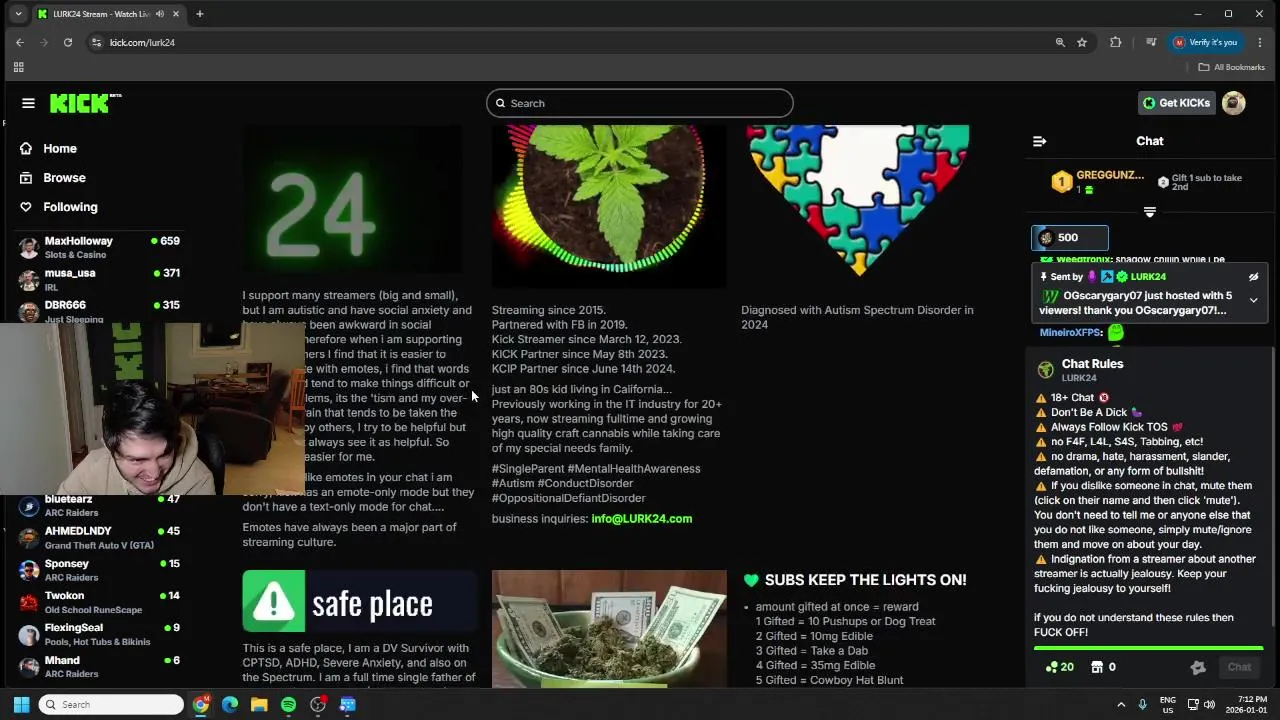The height and width of the screenshot is (720, 1280).
Task: Click the 500 KICKs gift badge
Action: (x=1070, y=238)
